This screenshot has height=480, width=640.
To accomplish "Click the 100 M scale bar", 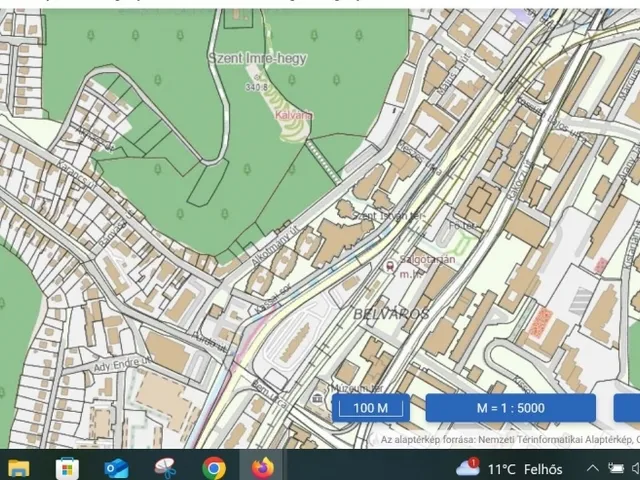I will coord(371,408).
